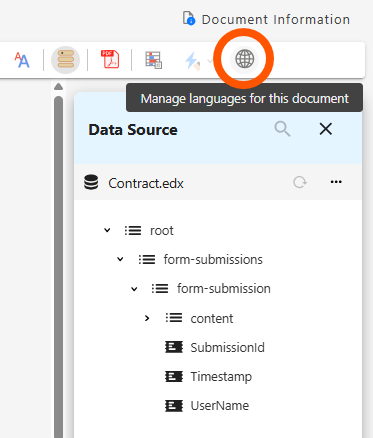Open the text formatting (AA) tool

22,60
